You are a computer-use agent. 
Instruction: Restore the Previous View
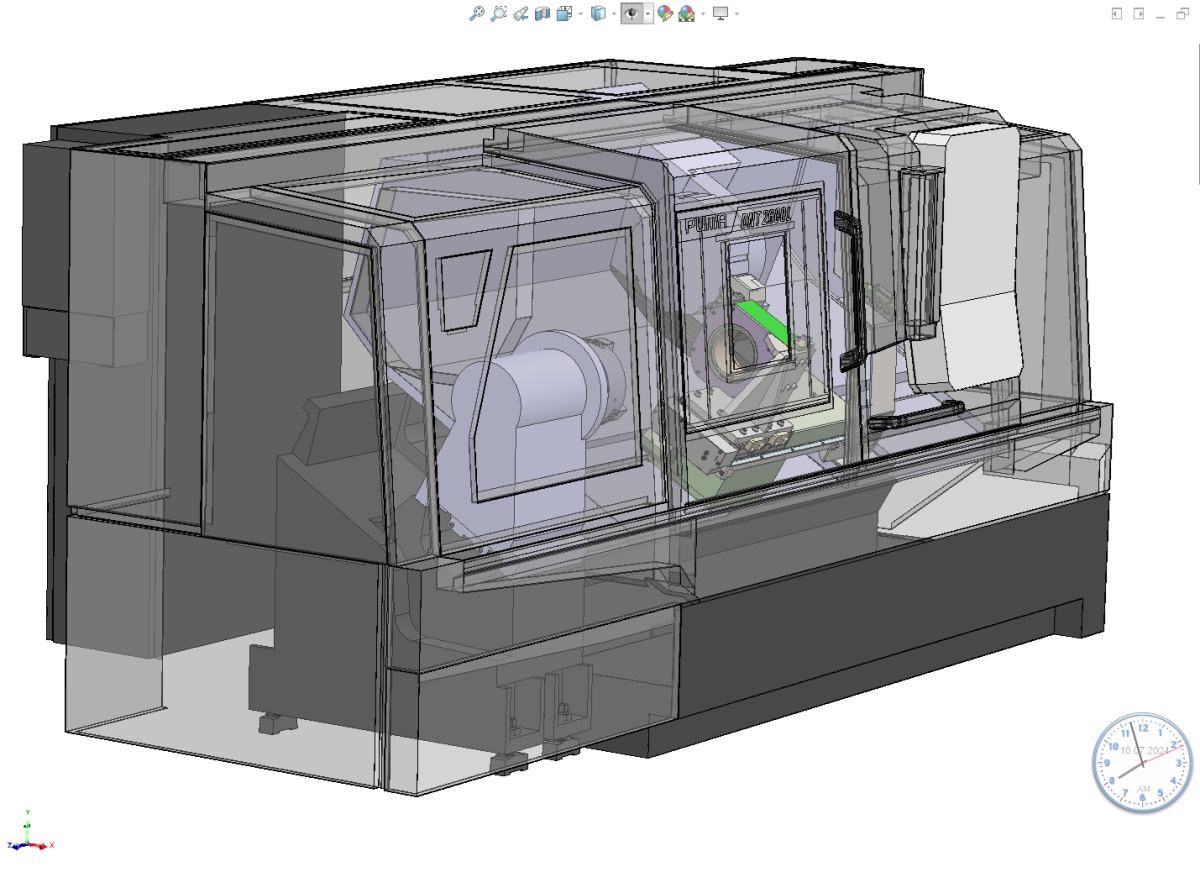tap(520, 13)
